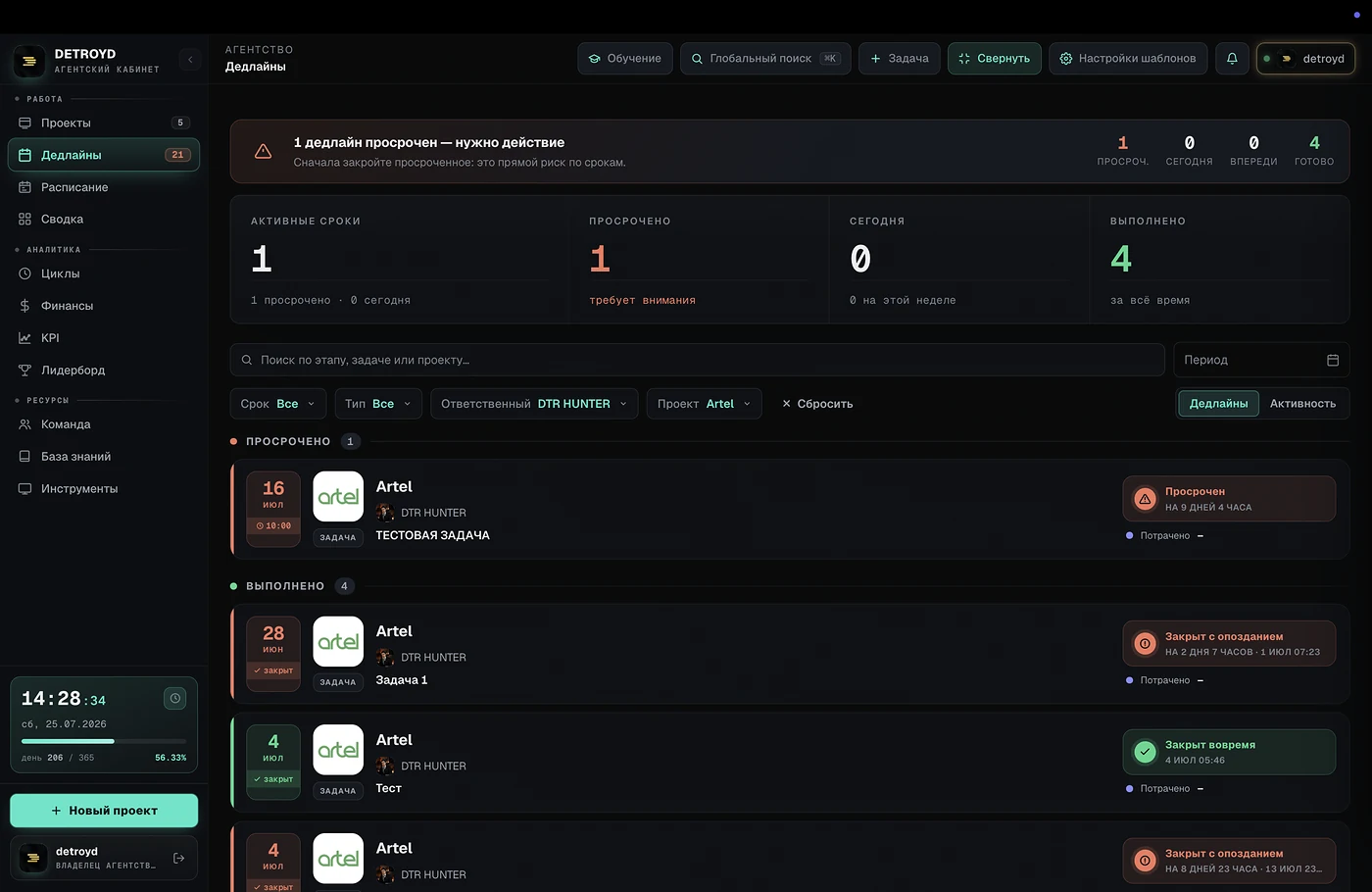Click the ПРОСРОЧ. counter in banner

coord(1123,151)
